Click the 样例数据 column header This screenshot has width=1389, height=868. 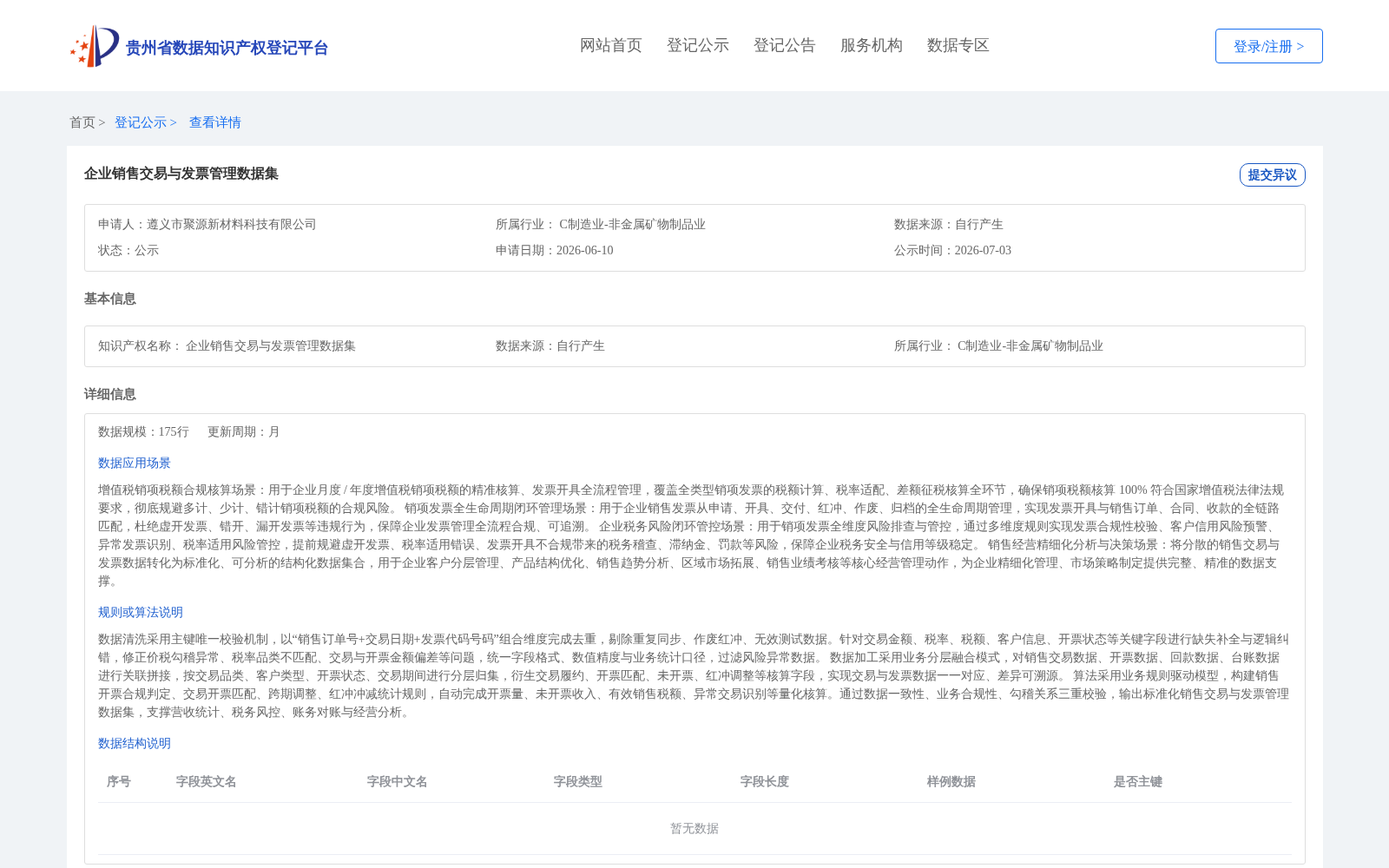pyautogui.click(x=951, y=782)
